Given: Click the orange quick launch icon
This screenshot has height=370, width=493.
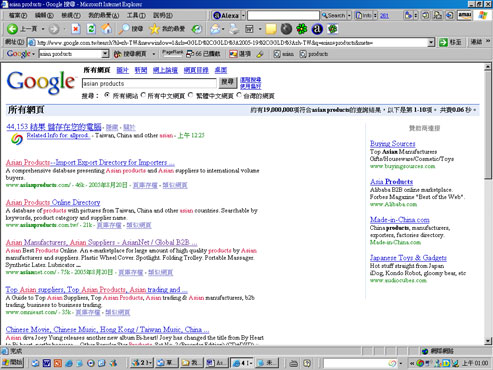Looking at the screenshot, I should tap(58, 363).
